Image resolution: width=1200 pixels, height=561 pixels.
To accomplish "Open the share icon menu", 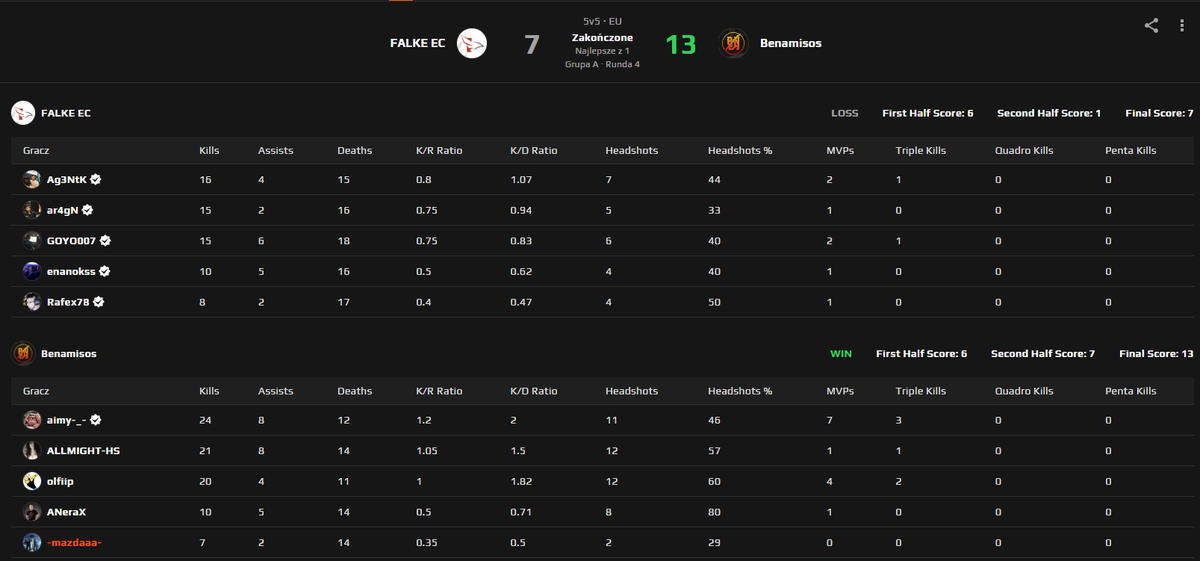I will point(1151,26).
